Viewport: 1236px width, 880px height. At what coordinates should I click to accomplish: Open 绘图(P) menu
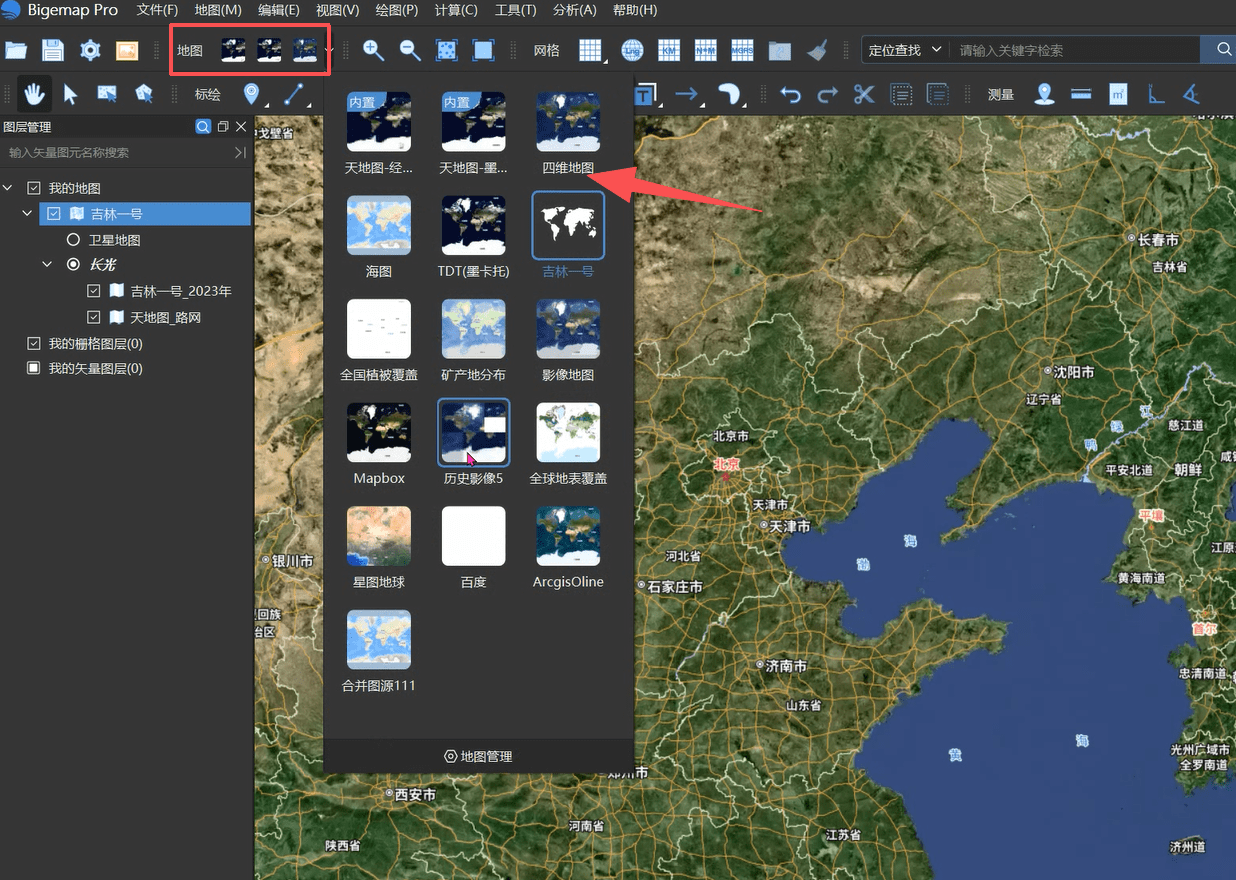pos(397,10)
